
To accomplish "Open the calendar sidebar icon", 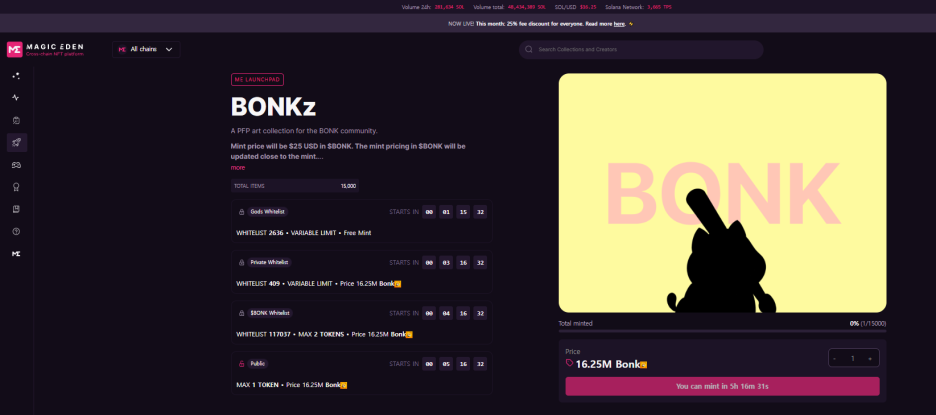I will point(17,120).
